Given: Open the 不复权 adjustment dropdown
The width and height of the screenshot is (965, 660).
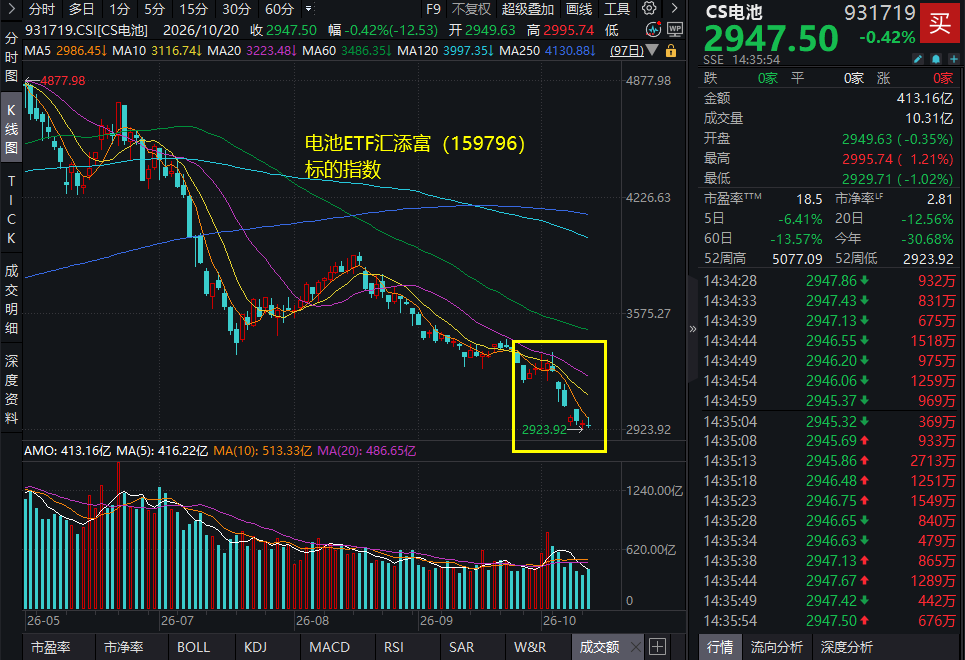Looking at the screenshot, I should tap(471, 9).
